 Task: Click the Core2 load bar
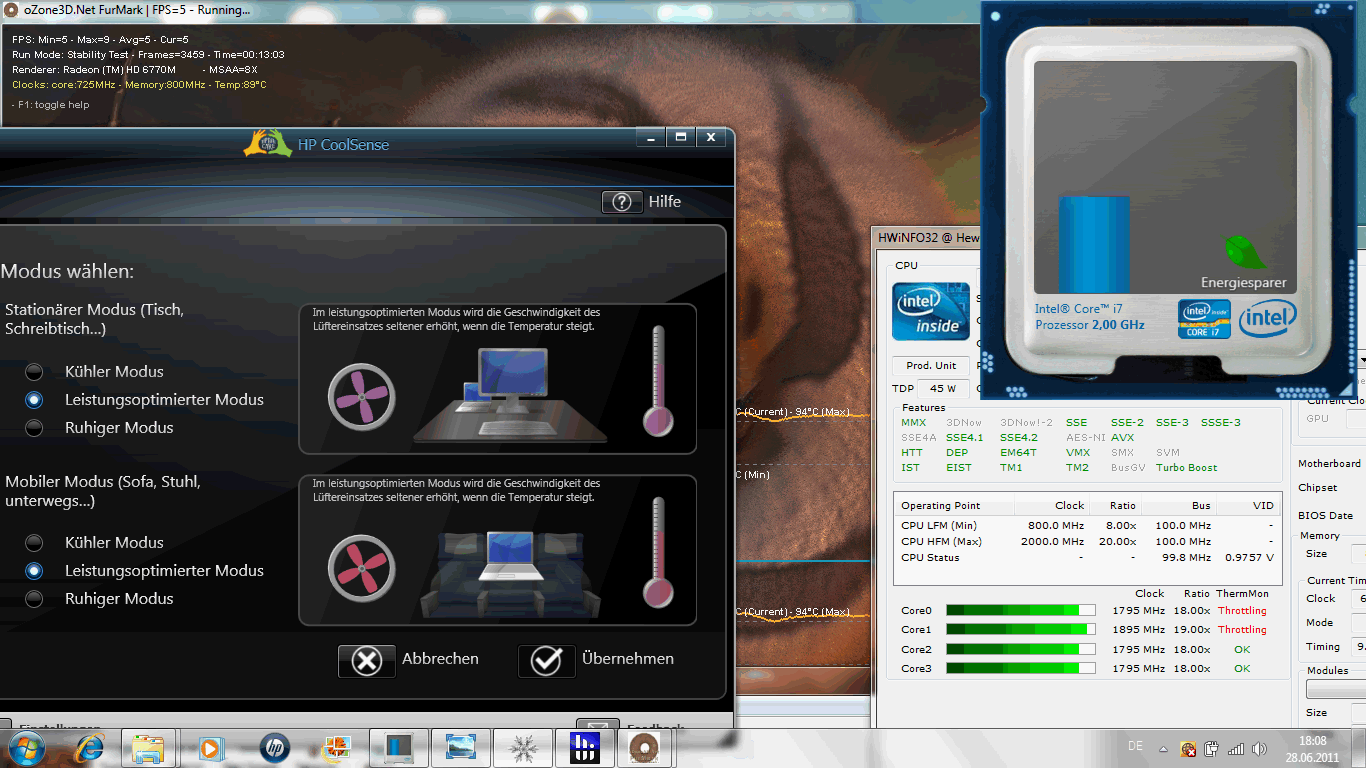pyautogui.click(x=1020, y=649)
